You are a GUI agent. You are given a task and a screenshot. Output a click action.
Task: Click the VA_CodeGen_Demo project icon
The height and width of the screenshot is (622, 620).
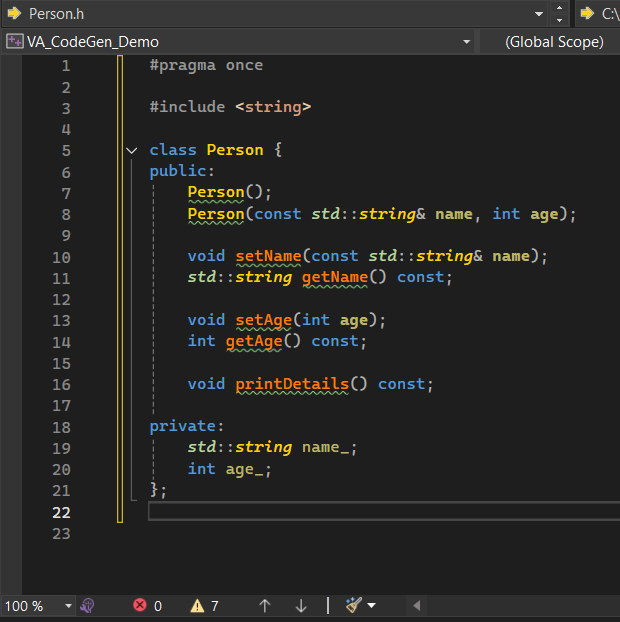coord(15,41)
